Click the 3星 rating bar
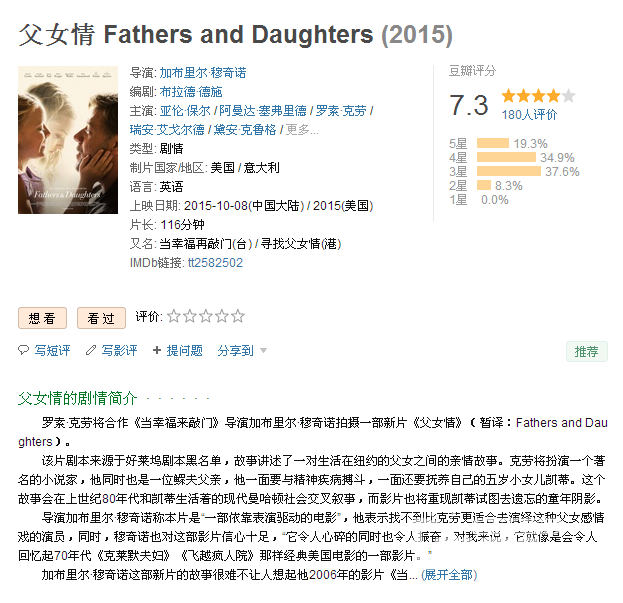Viewport: 623px width, 603px height. pos(509,171)
